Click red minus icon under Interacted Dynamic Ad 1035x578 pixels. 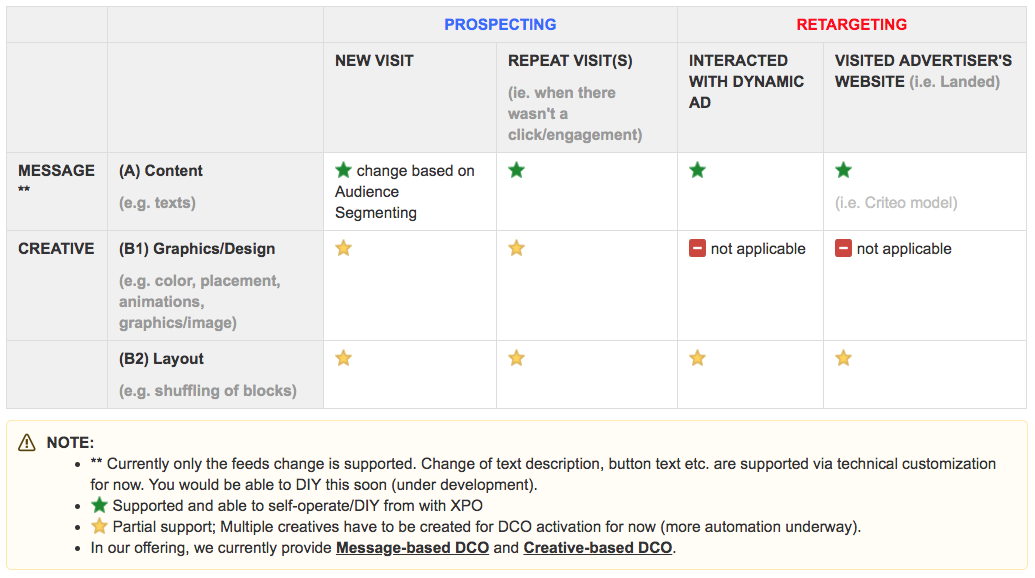tap(697, 248)
